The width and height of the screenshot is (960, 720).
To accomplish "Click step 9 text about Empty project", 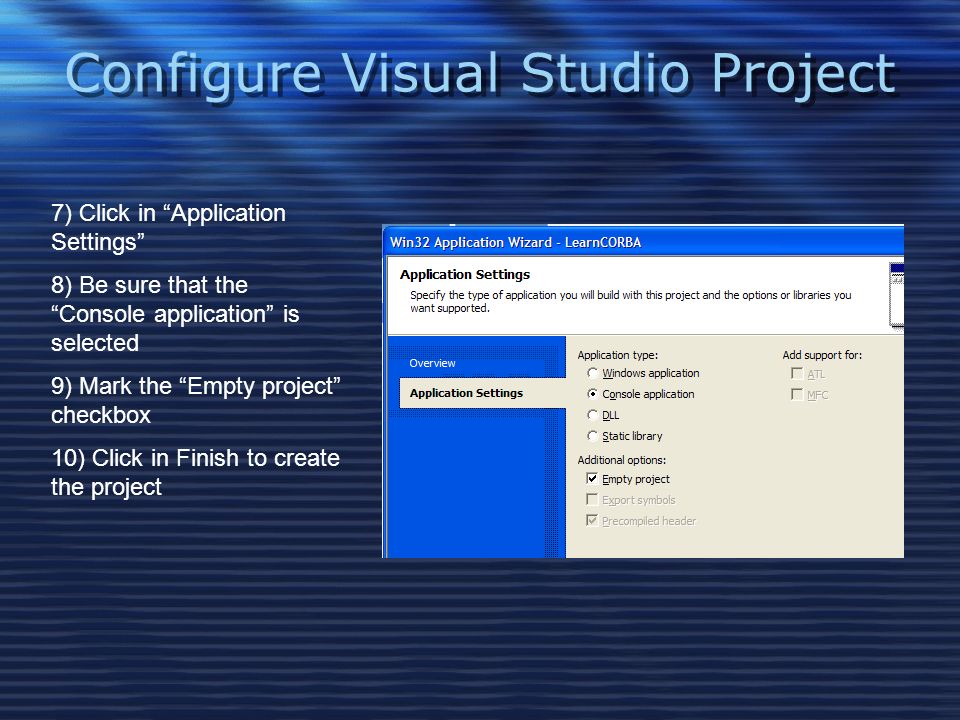I will [196, 400].
